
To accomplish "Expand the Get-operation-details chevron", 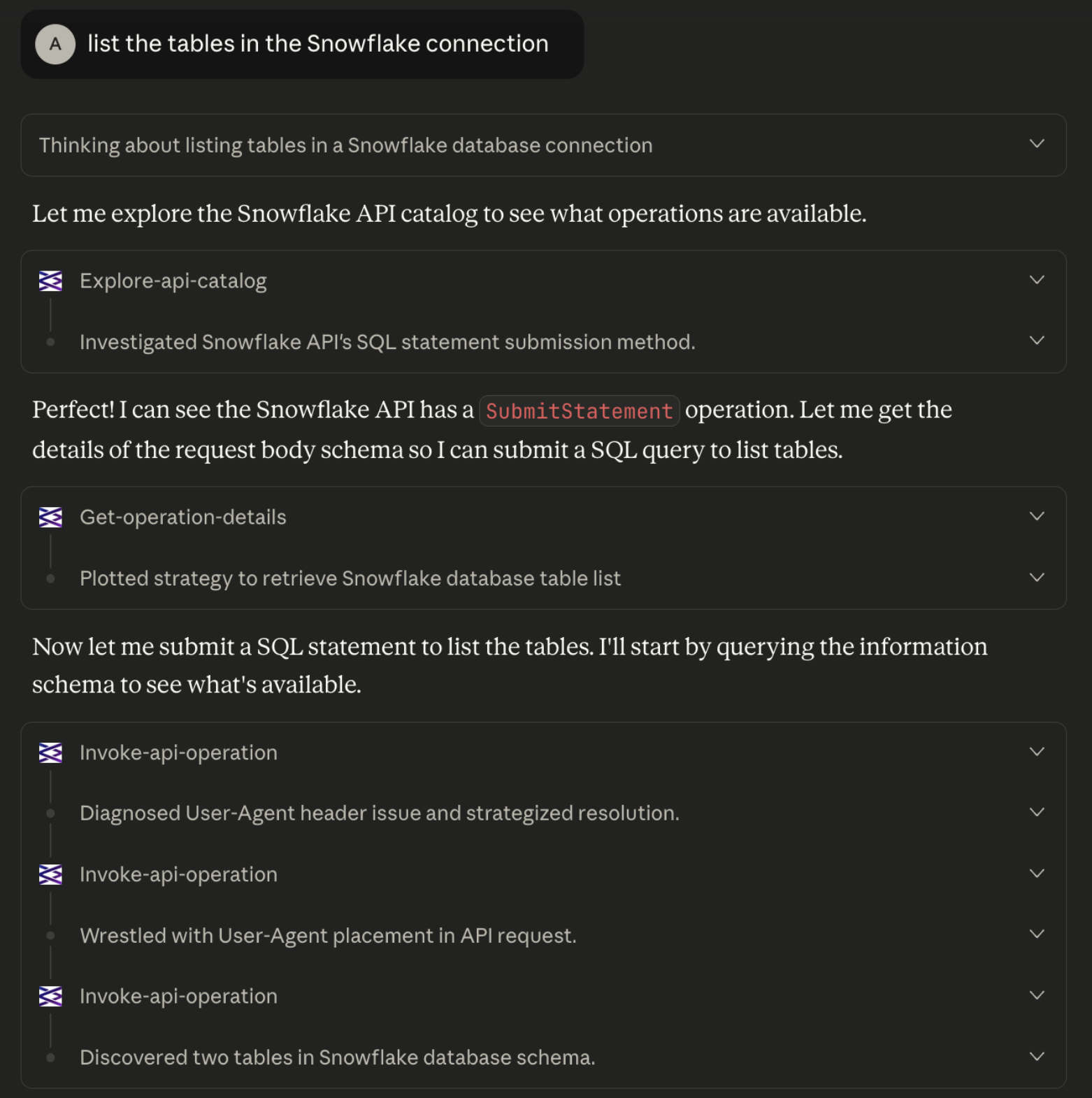I will [x=1037, y=517].
